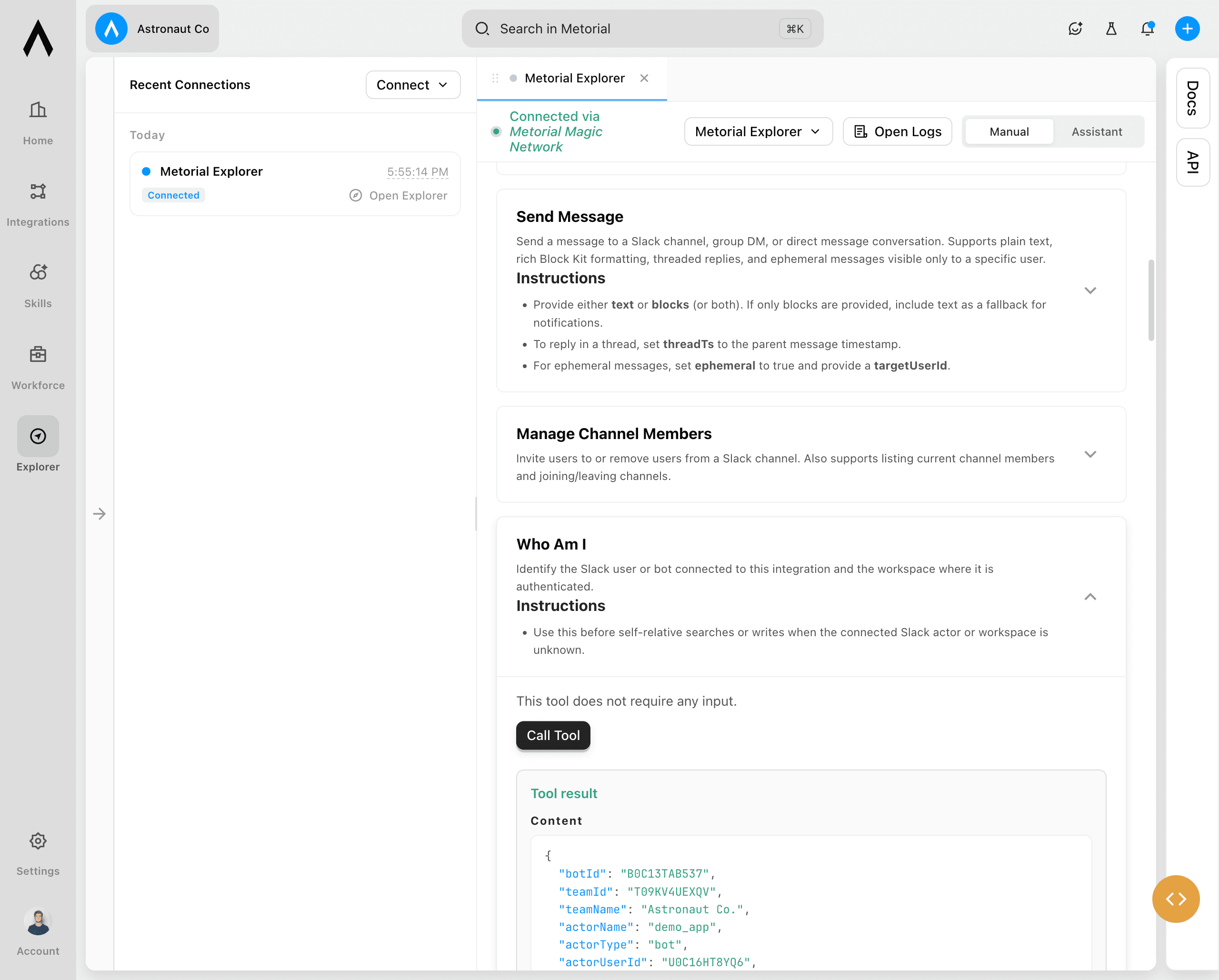The width and height of the screenshot is (1219, 980).
Task: Close the Metorial Explorer tab
Action: coord(644,78)
